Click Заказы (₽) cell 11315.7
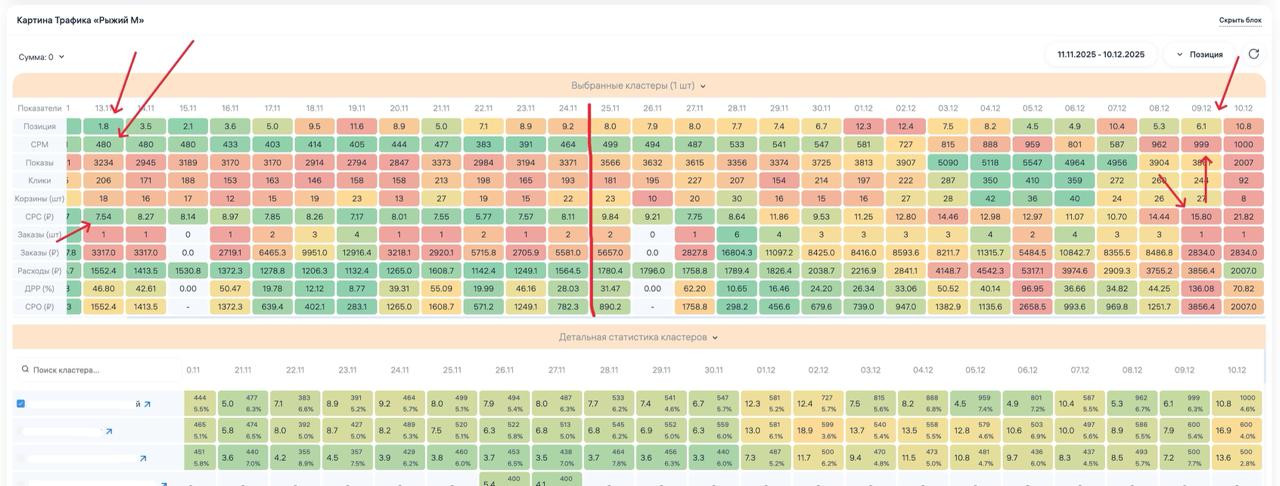The image size is (1280, 486). 990,252
